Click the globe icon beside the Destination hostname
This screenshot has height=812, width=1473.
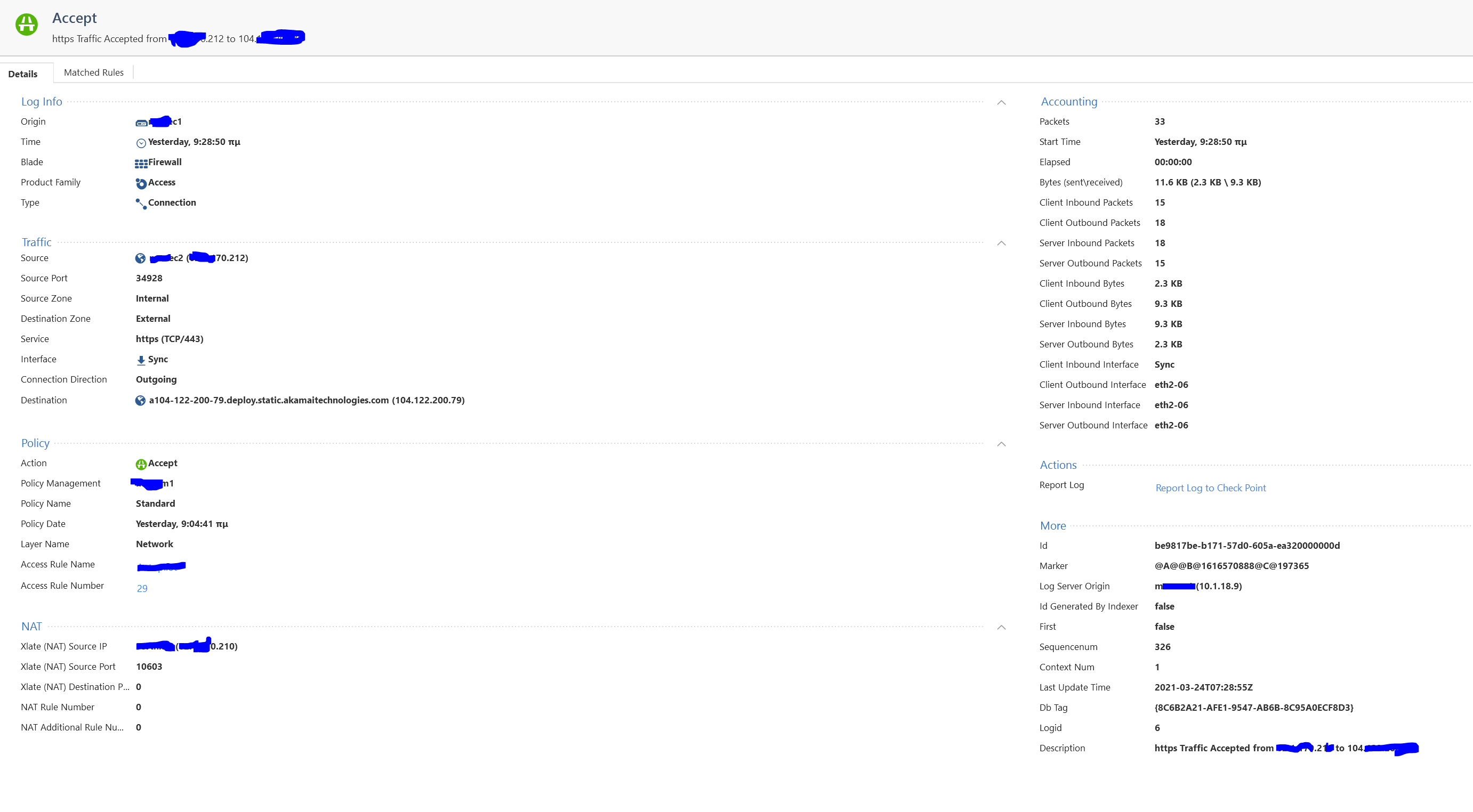pos(140,401)
